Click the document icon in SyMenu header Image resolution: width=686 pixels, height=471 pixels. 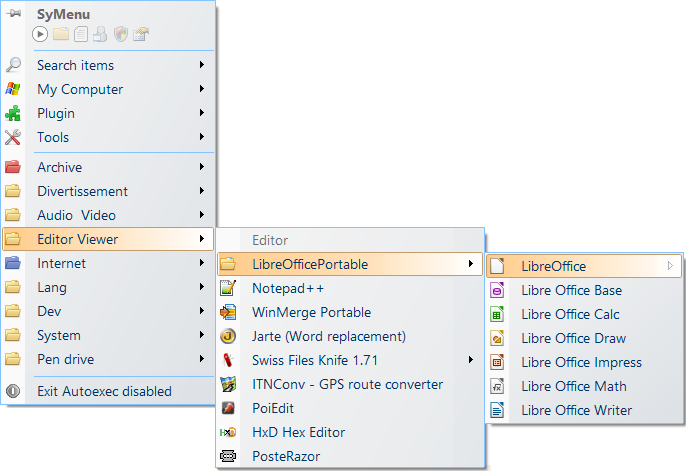pos(81,34)
